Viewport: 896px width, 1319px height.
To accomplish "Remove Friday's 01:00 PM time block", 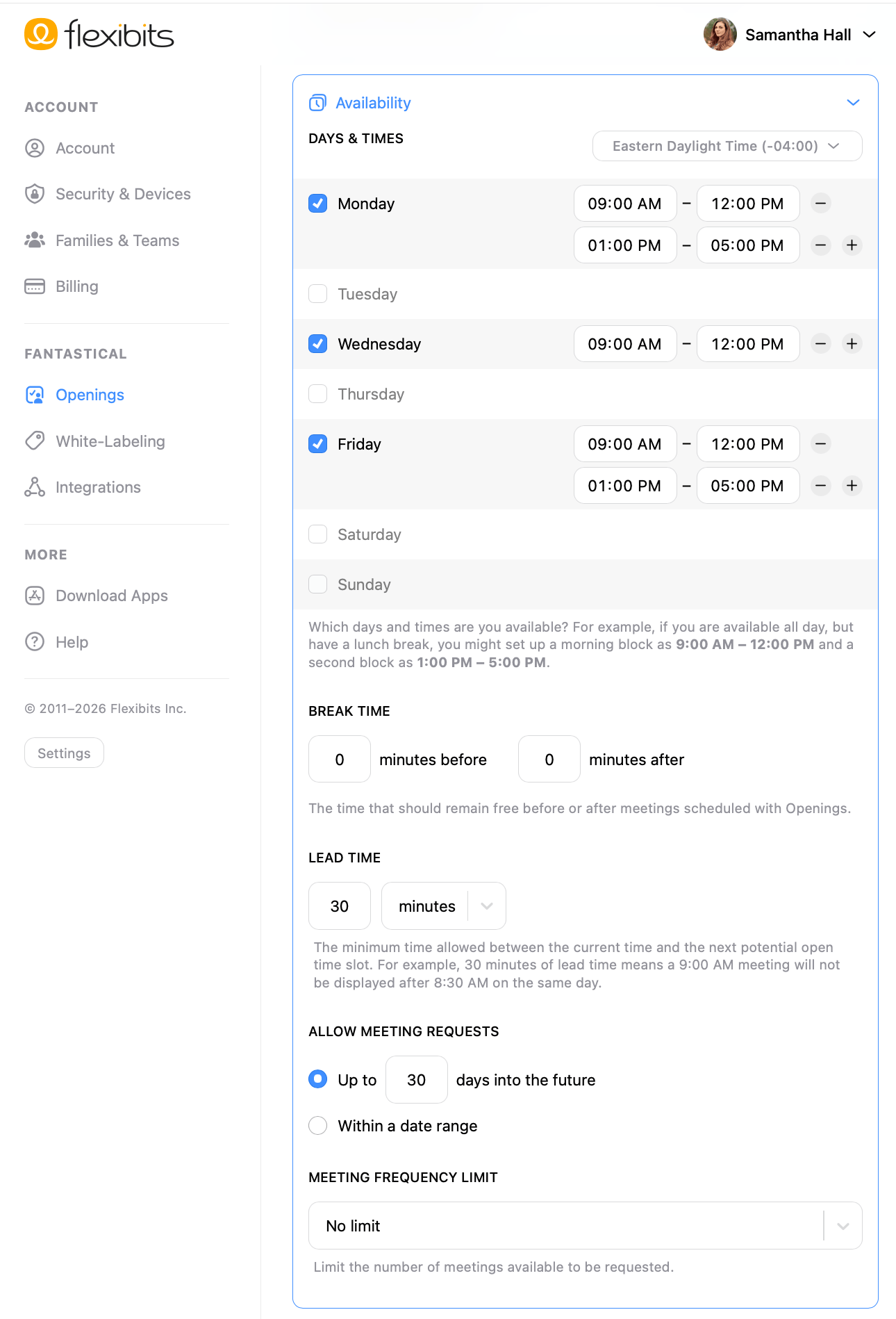I will [821, 486].
